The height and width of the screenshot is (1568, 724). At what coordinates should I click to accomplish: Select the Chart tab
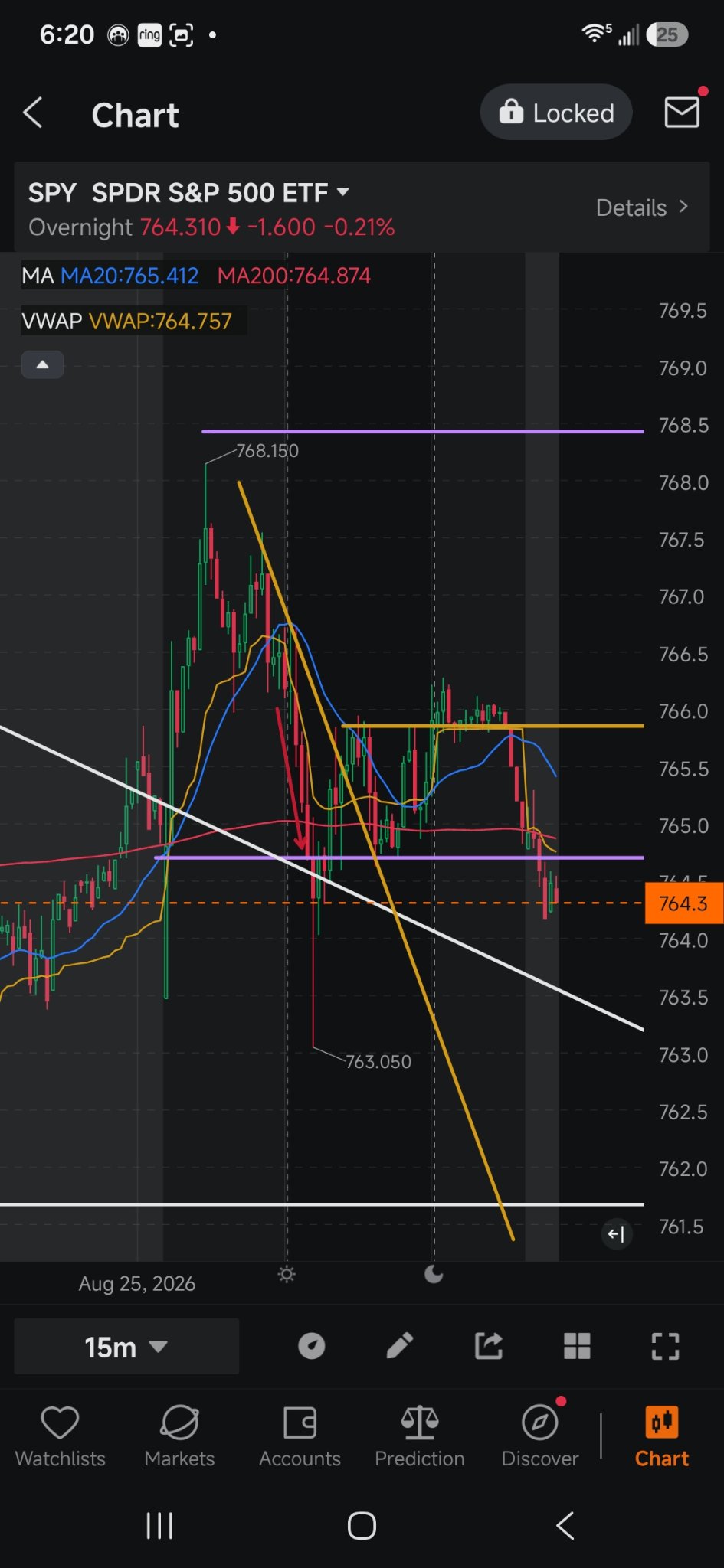click(x=662, y=1437)
